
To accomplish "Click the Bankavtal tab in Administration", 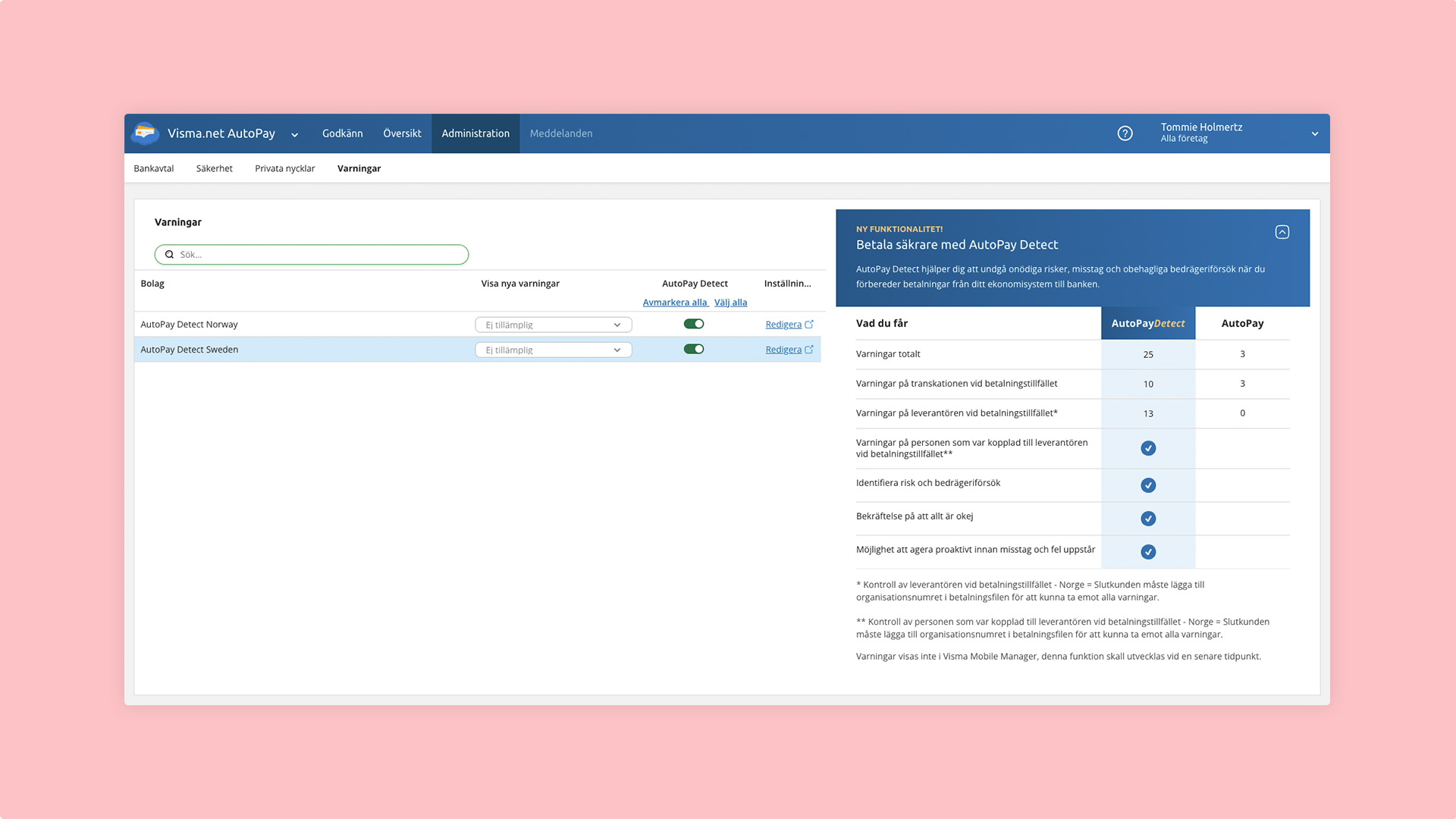I will pyautogui.click(x=154, y=168).
